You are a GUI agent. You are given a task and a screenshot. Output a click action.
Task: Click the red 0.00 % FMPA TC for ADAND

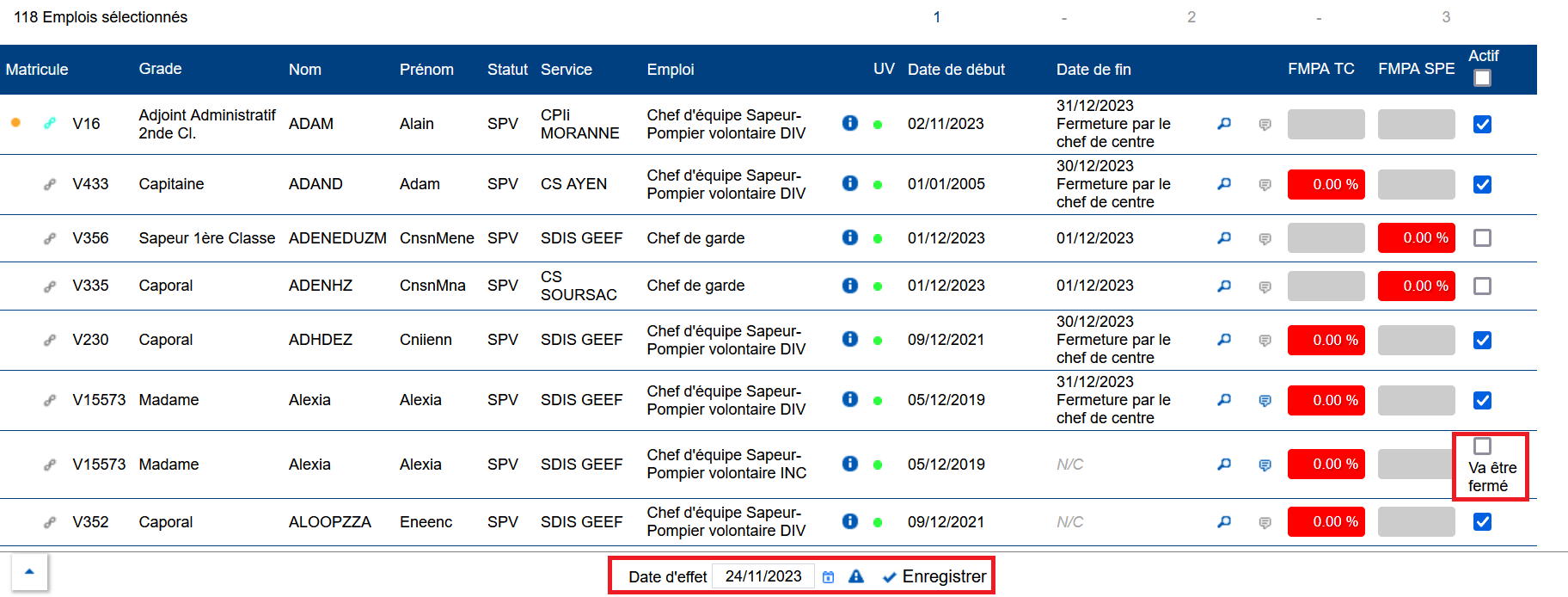click(1326, 184)
